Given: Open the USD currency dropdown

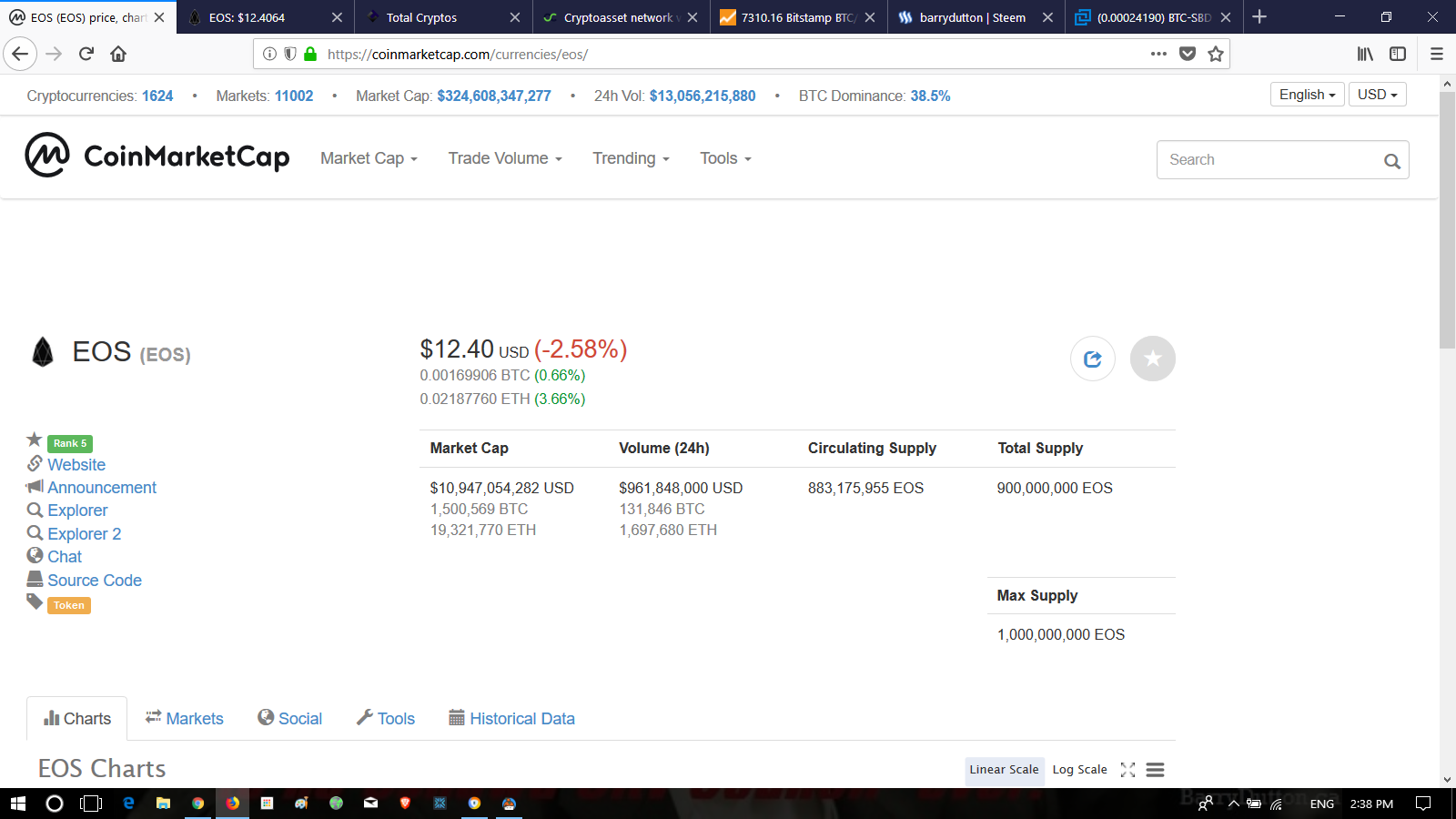Looking at the screenshot, I should 1377,95.
